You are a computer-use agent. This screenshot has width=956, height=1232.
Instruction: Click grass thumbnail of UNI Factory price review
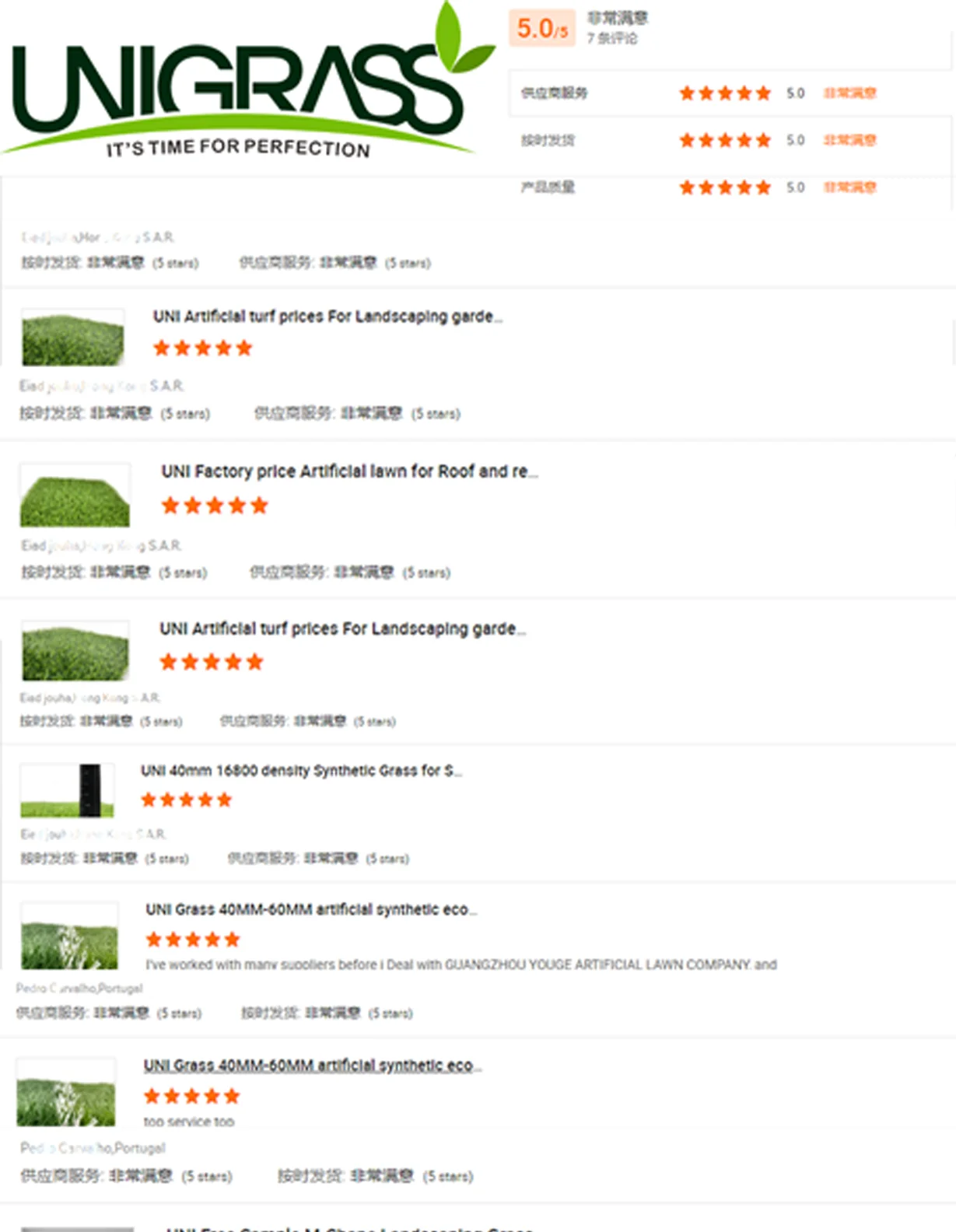pos(75,495)
